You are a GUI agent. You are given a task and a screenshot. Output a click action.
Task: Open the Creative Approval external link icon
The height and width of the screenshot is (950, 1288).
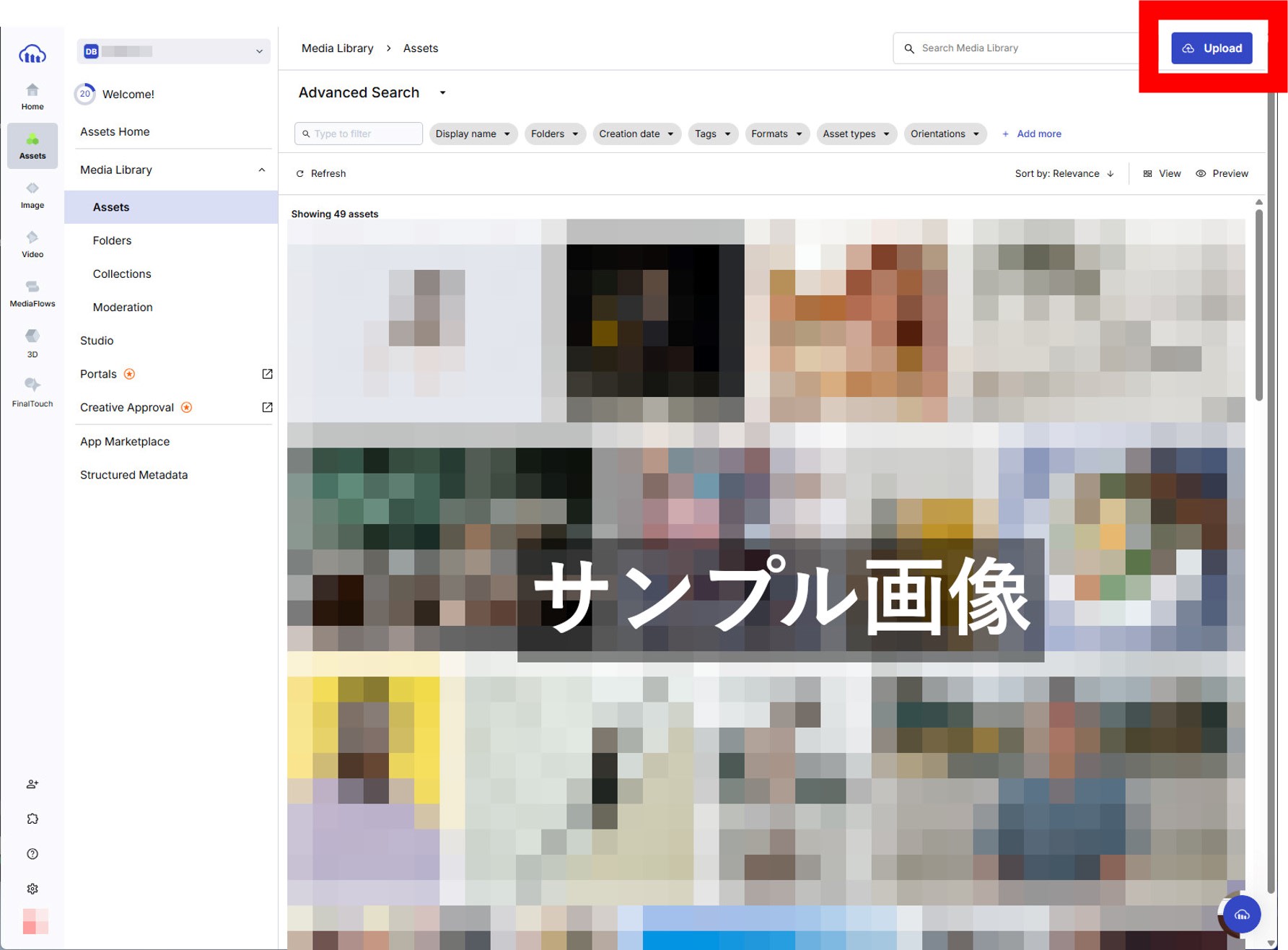[x=267, y=407]
